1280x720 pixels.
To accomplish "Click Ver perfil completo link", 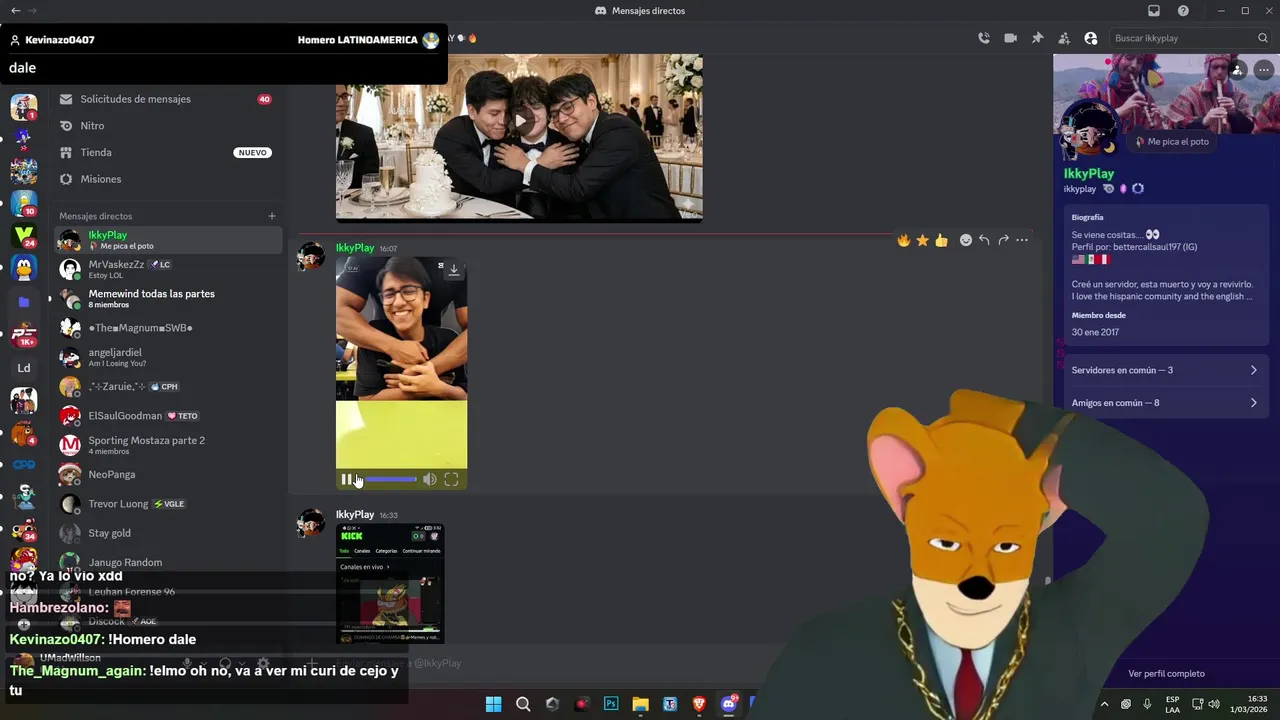I will pyautogui.click(x=1166, y=674).
